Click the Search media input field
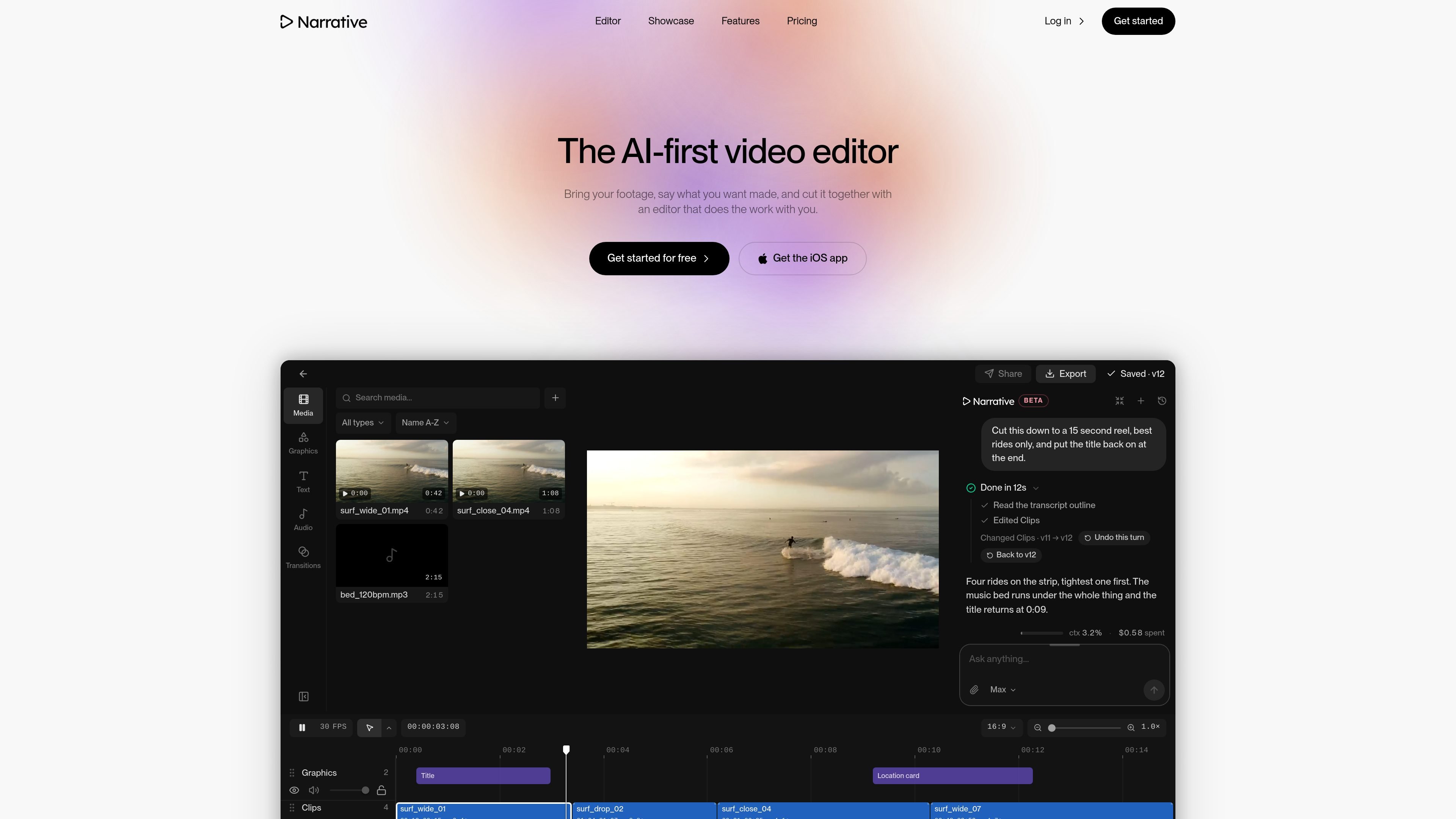 coord(438,398)
